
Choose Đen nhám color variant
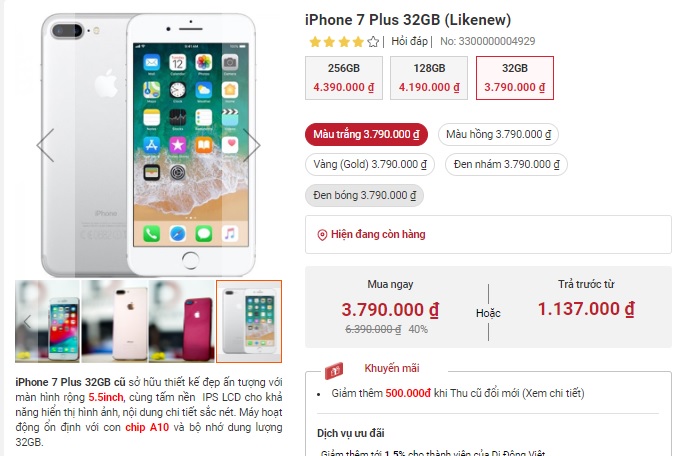(506, 165)
